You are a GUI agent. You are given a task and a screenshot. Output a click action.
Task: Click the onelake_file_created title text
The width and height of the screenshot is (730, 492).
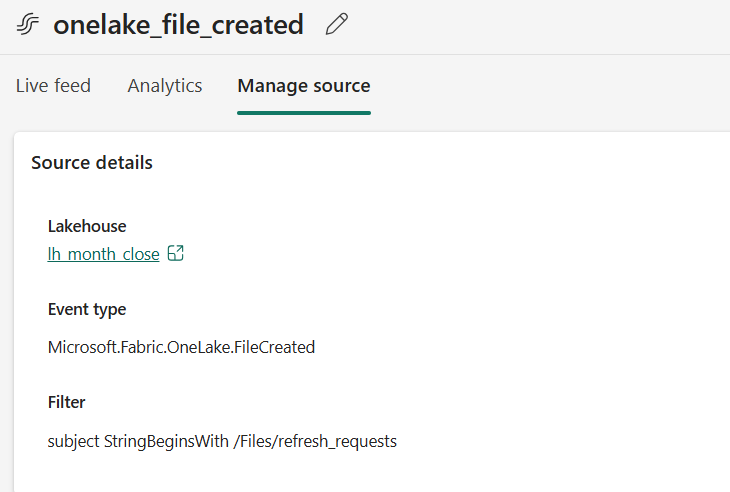(178, 25)
